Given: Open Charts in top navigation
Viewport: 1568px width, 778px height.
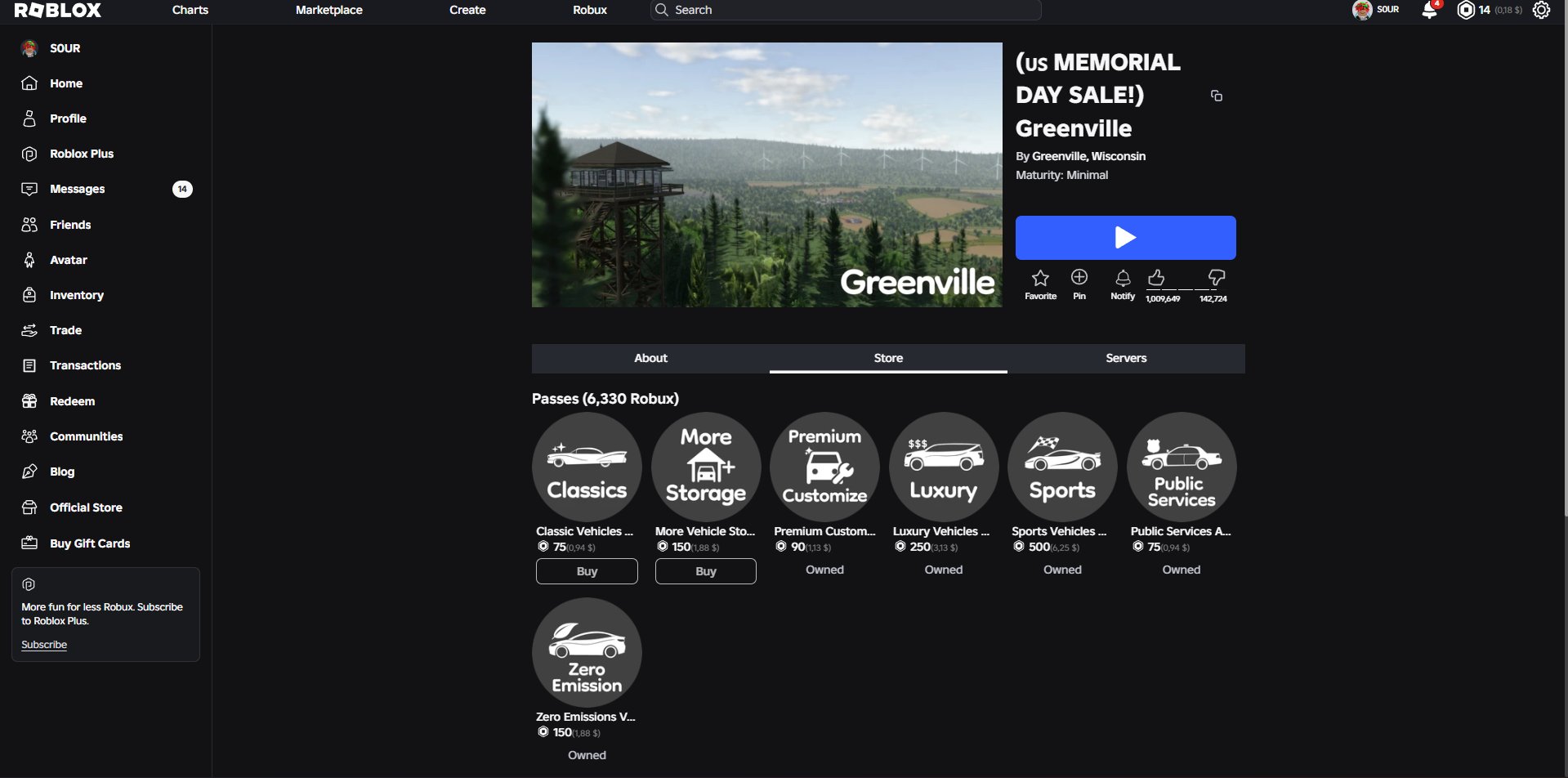Looking at the screenshot, I should pos(190,10).
